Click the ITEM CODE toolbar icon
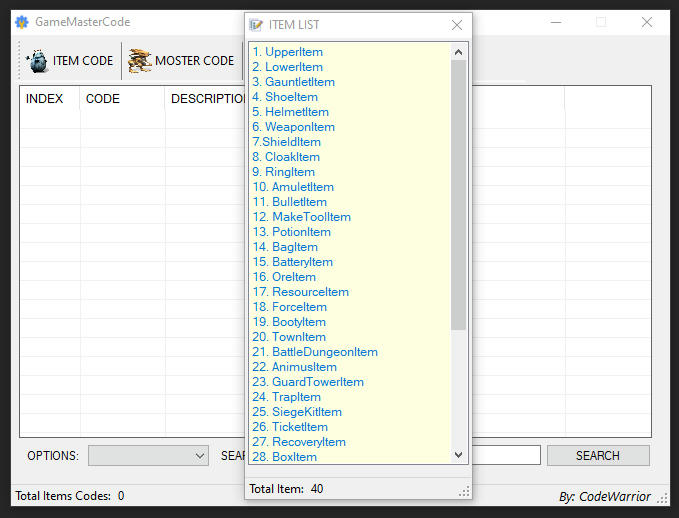 click(37, 61)
